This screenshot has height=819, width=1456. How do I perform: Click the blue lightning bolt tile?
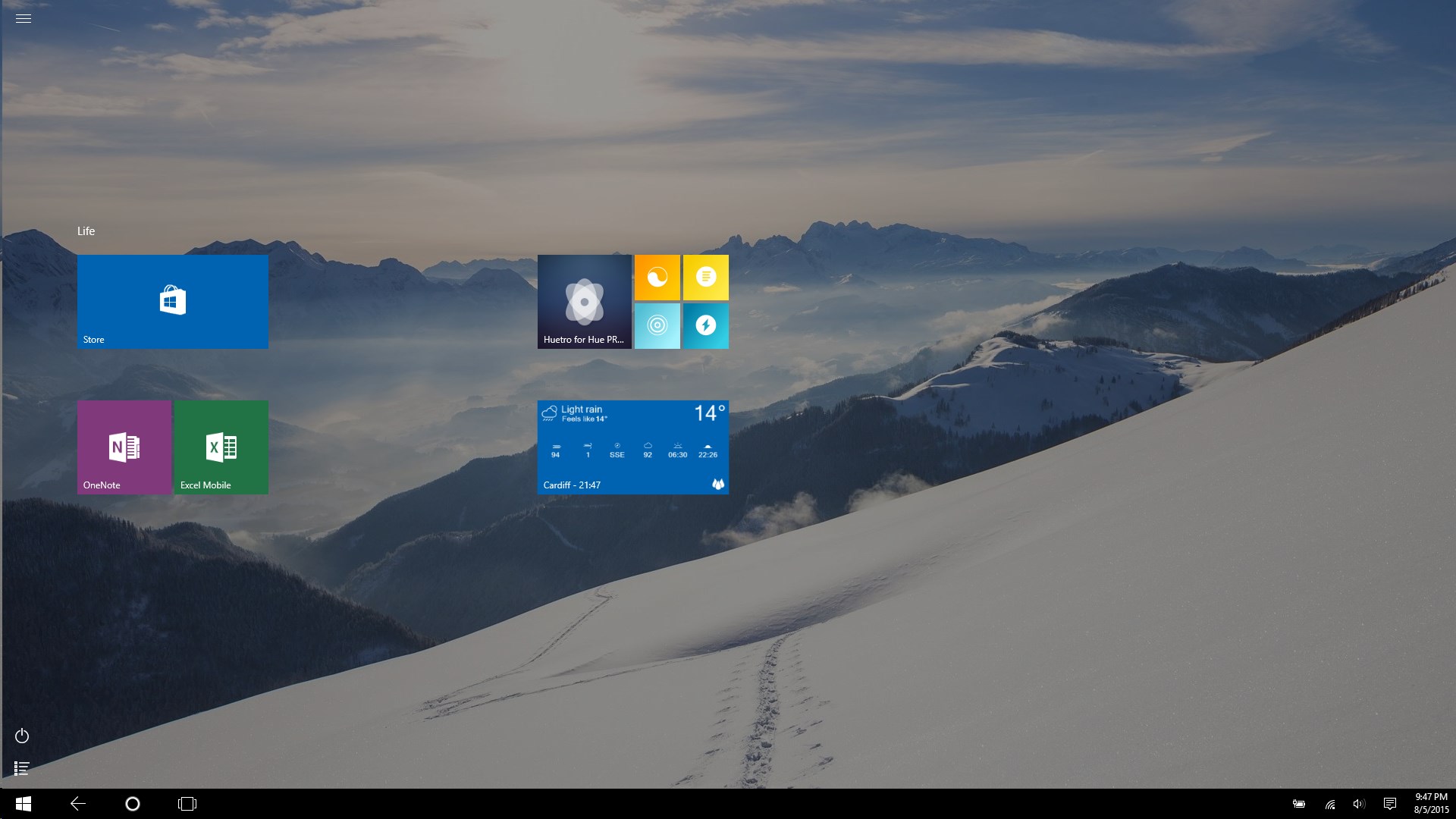pyautogui.click(x=705, y=325)
